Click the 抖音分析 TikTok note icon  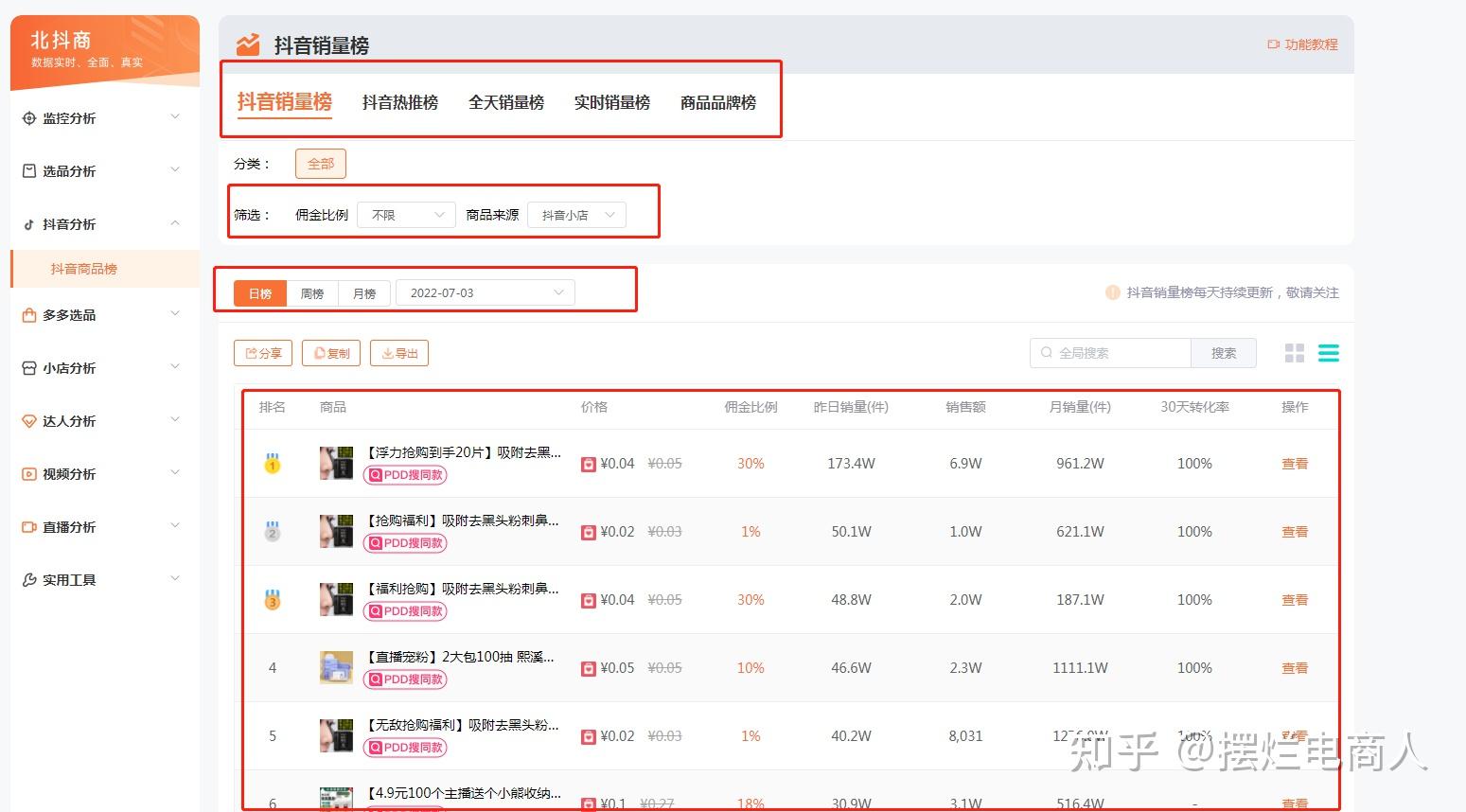pyautogui.click(x=29, y=224)
